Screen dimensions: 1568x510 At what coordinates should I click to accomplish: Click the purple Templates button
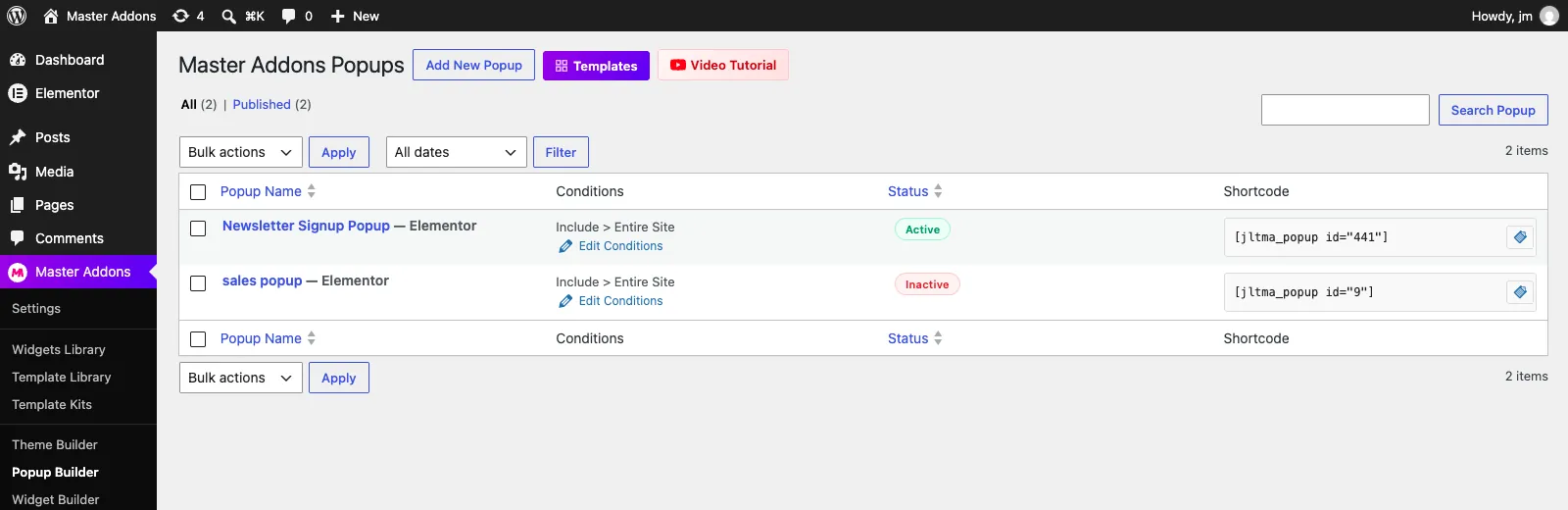(596, 66)
